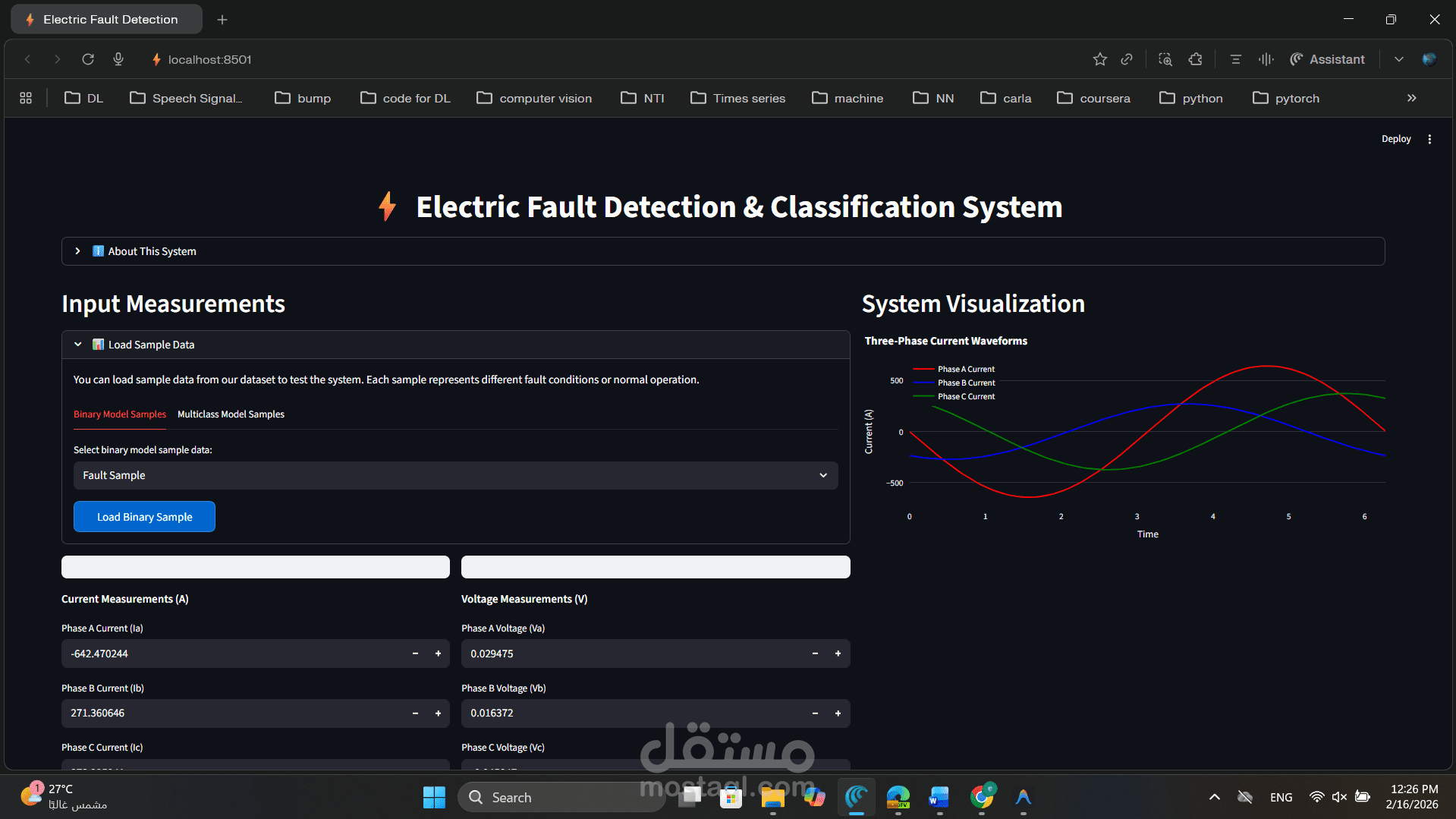Open the pytorch bookmarks folder

click(x=1285, y=98)
